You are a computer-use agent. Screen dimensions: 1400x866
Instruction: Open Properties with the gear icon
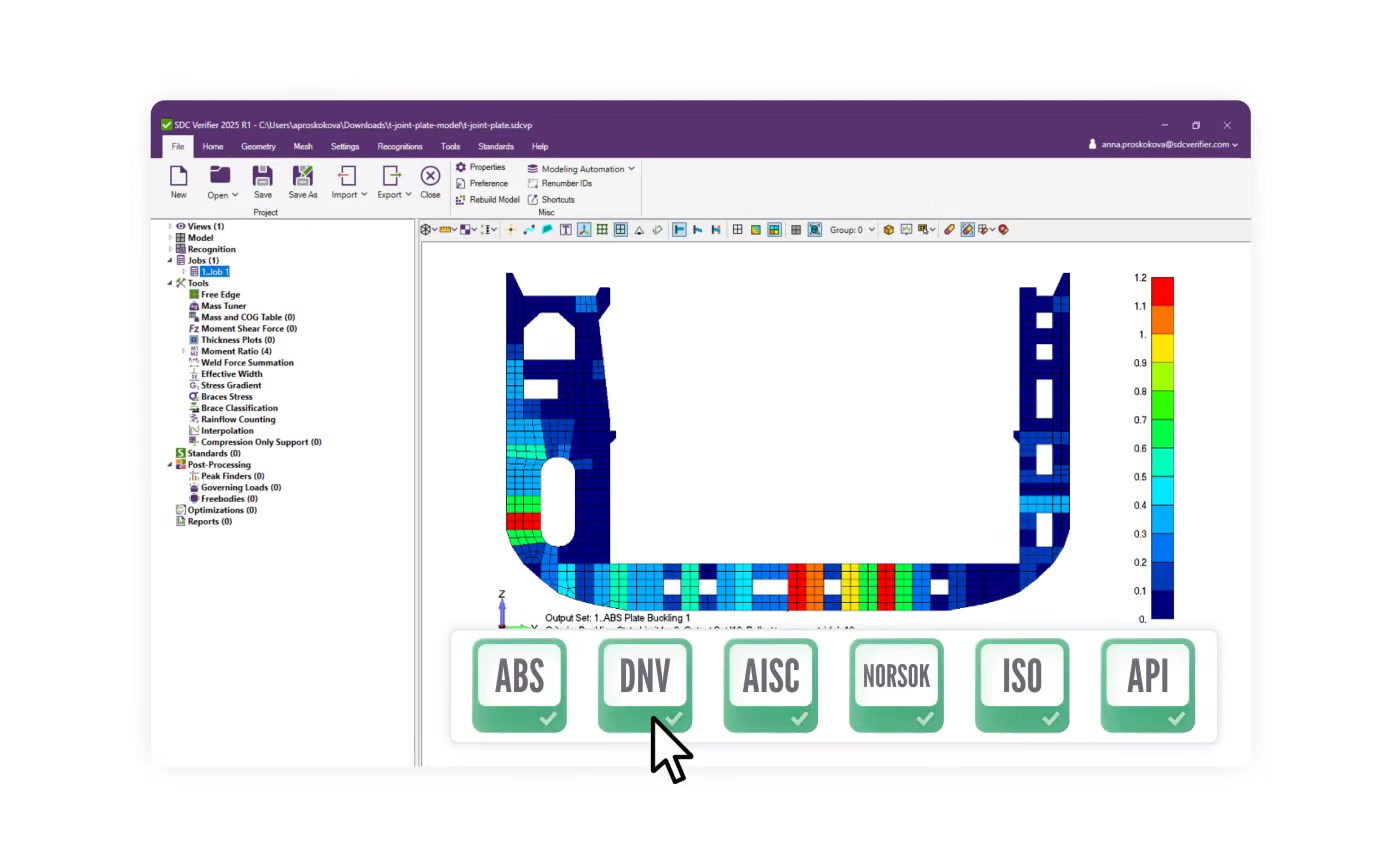480,167
